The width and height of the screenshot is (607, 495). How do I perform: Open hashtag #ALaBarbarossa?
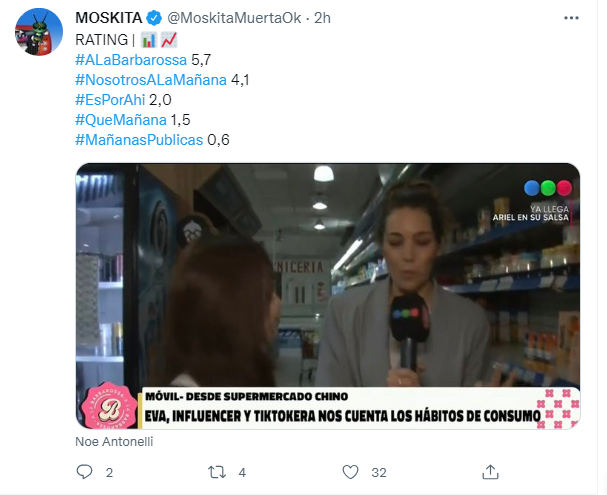click(x=131, y=60)
